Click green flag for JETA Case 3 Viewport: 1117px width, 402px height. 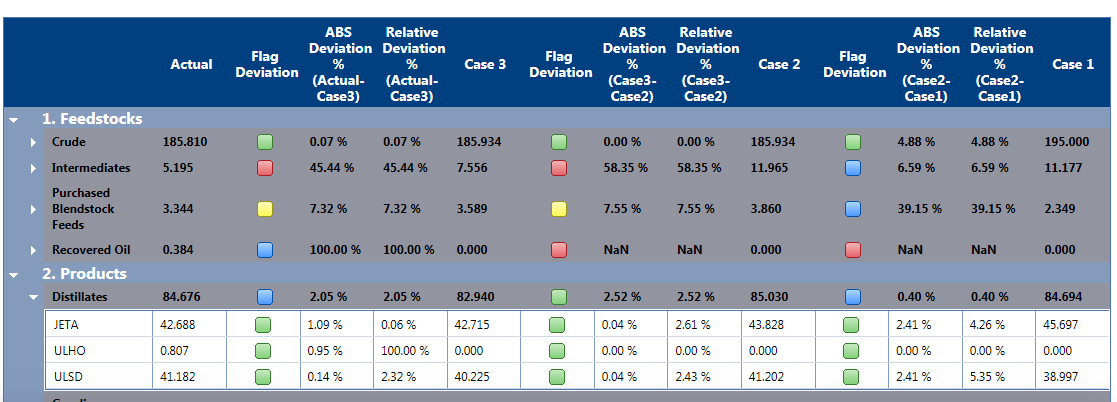click(x=559, y=325)
